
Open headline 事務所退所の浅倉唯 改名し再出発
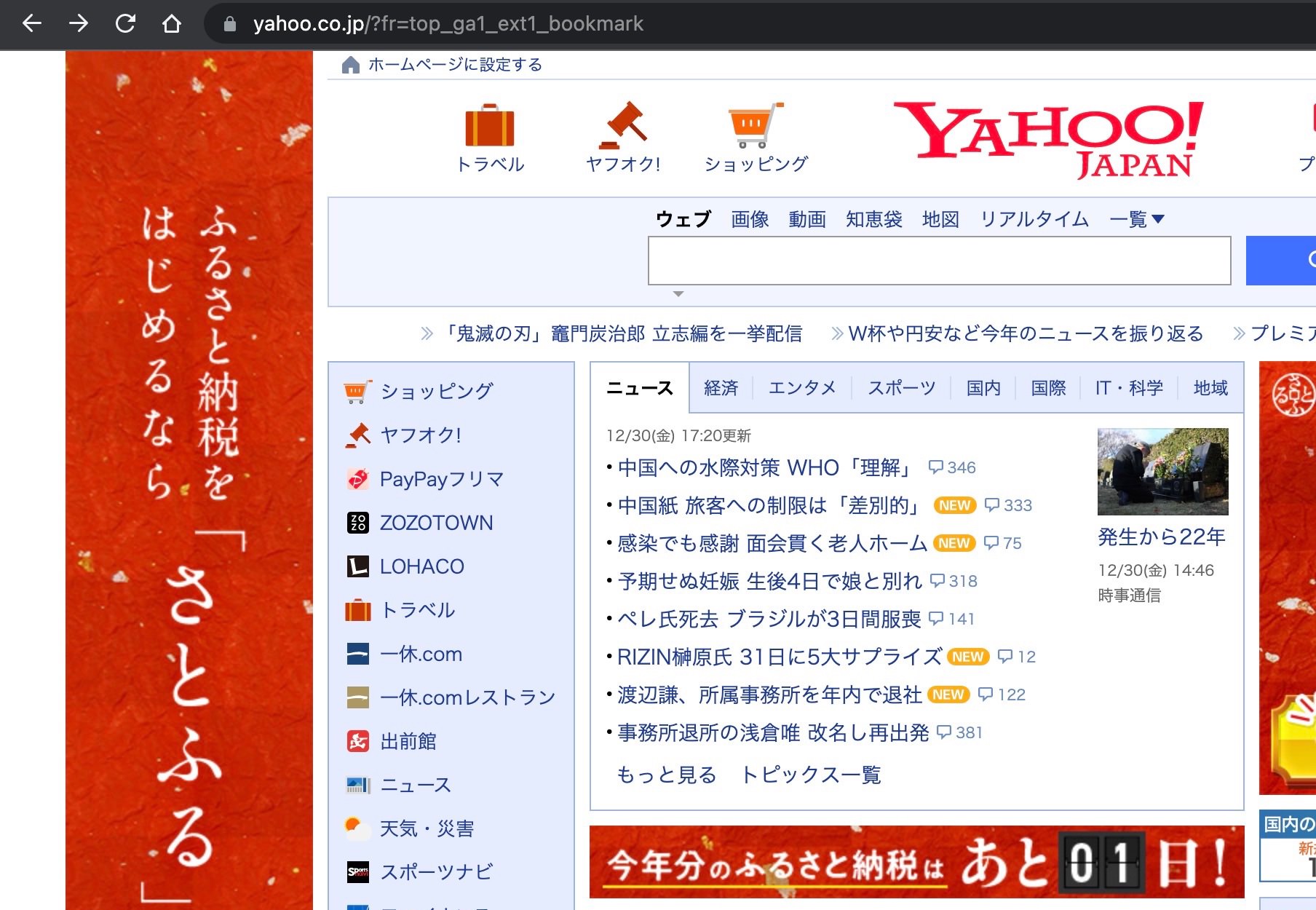[x=773, y=732]
